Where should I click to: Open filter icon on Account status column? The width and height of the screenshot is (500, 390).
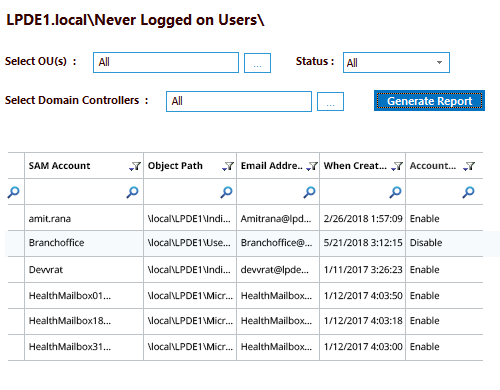(469, 166)
